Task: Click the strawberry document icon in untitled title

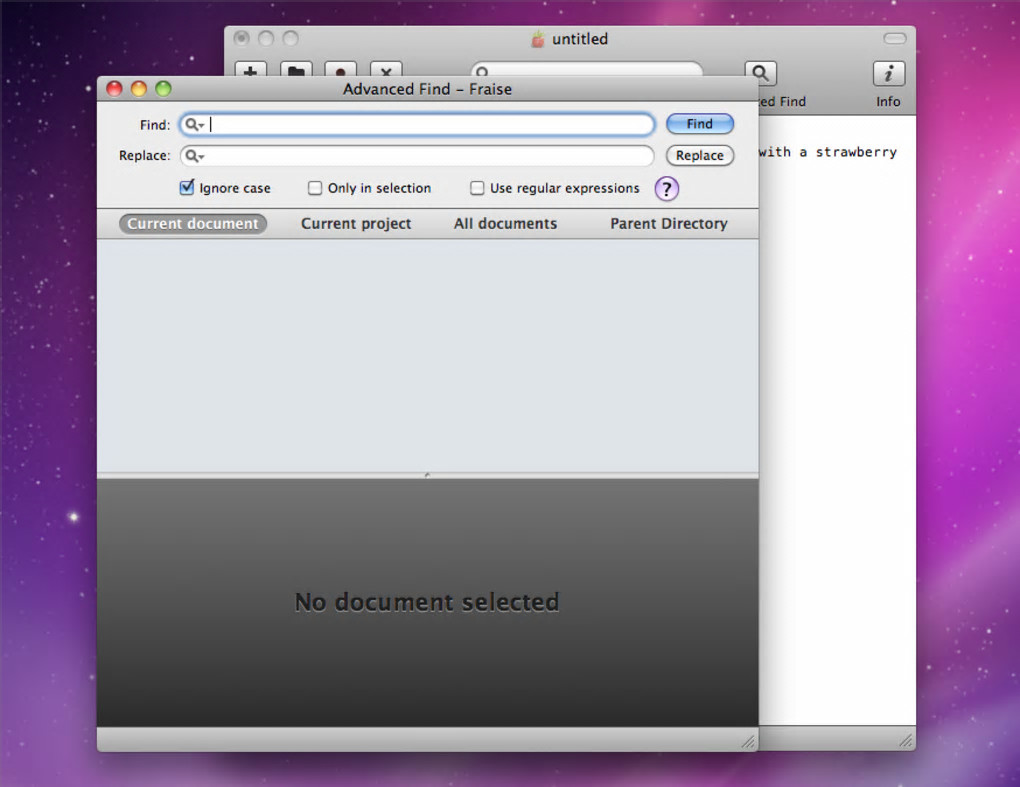Action: coord(538,39)
